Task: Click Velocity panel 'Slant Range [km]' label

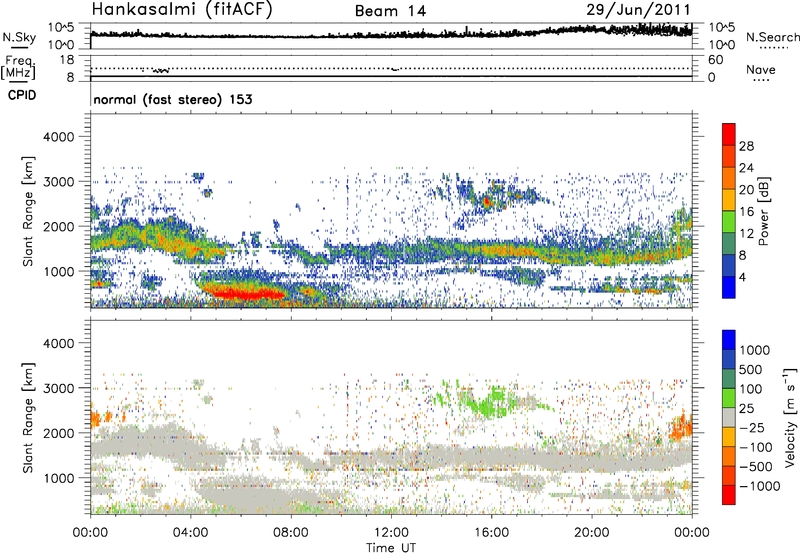Action: (28, 417)
